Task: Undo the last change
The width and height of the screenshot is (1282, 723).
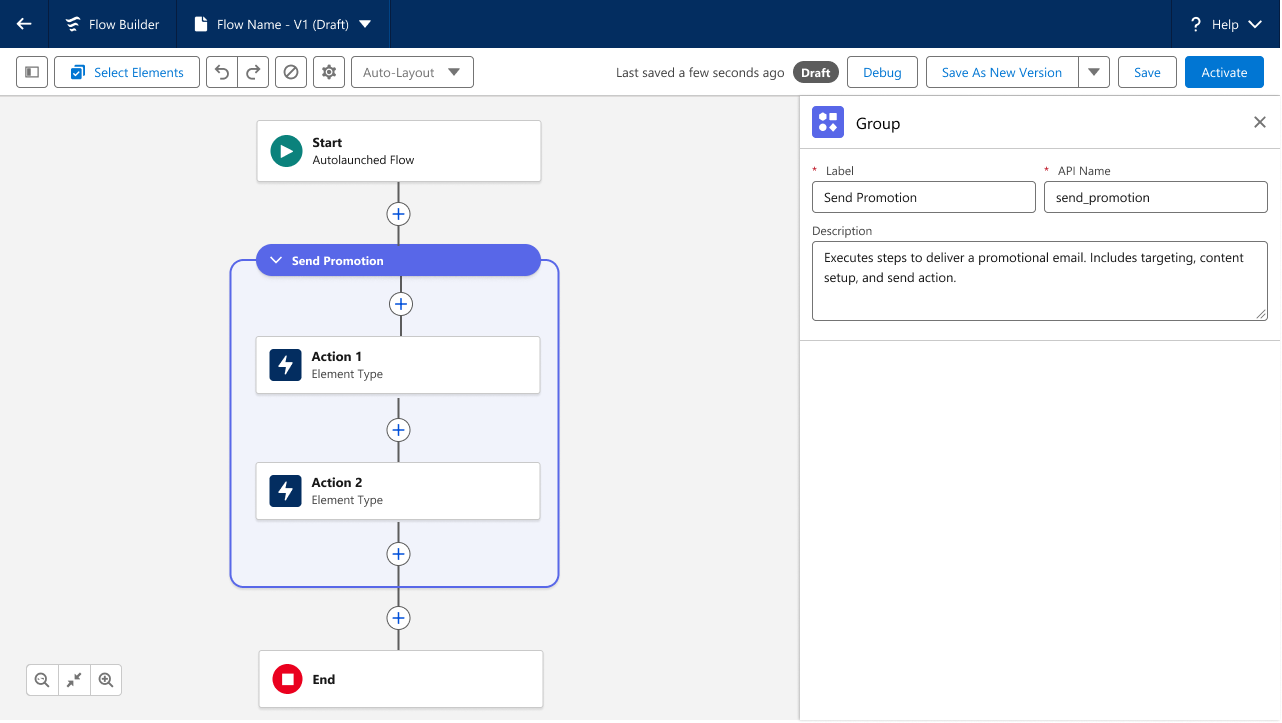Action: pos(222,72)
